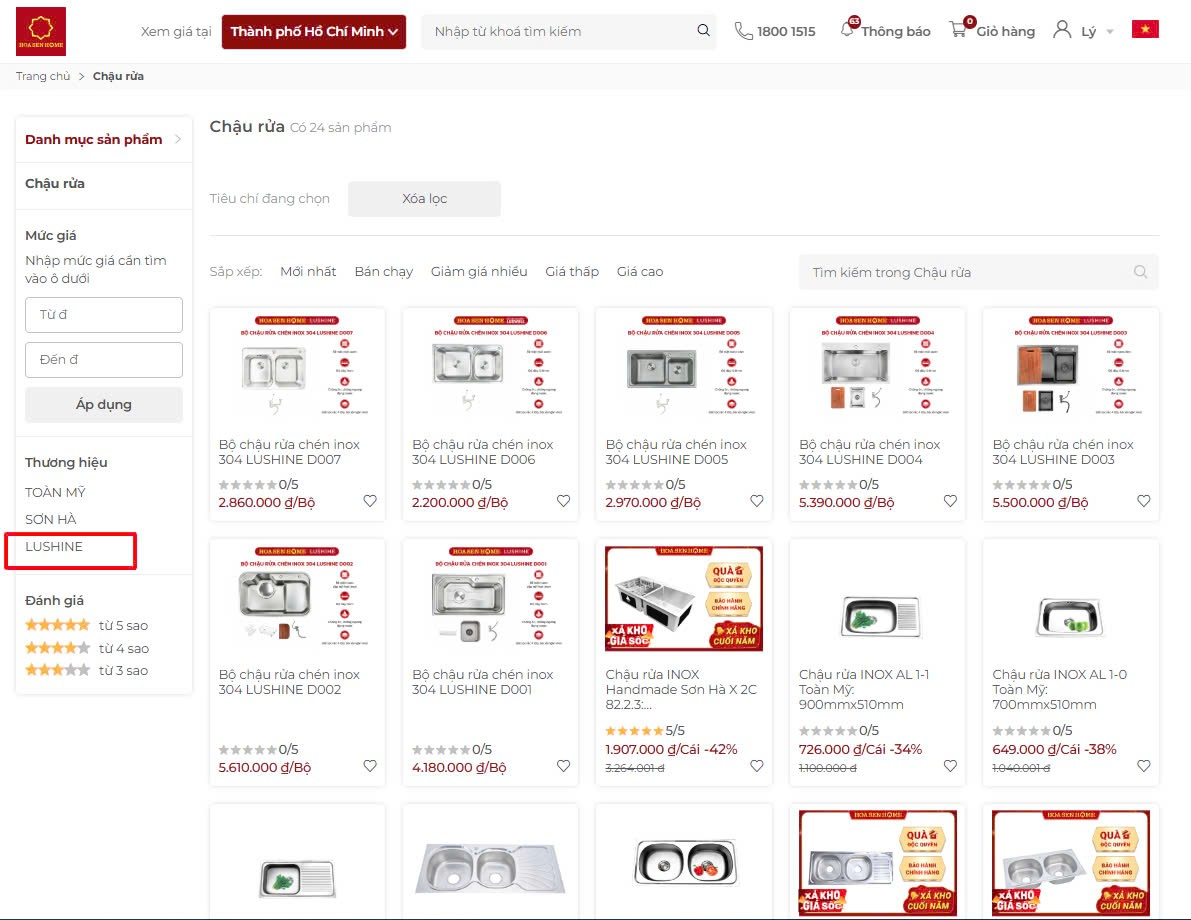Image resolution: width=1191 pixels, height=920 pixels.
Task: Filter by four-star rating stars
Action: [x=58, y=648]
